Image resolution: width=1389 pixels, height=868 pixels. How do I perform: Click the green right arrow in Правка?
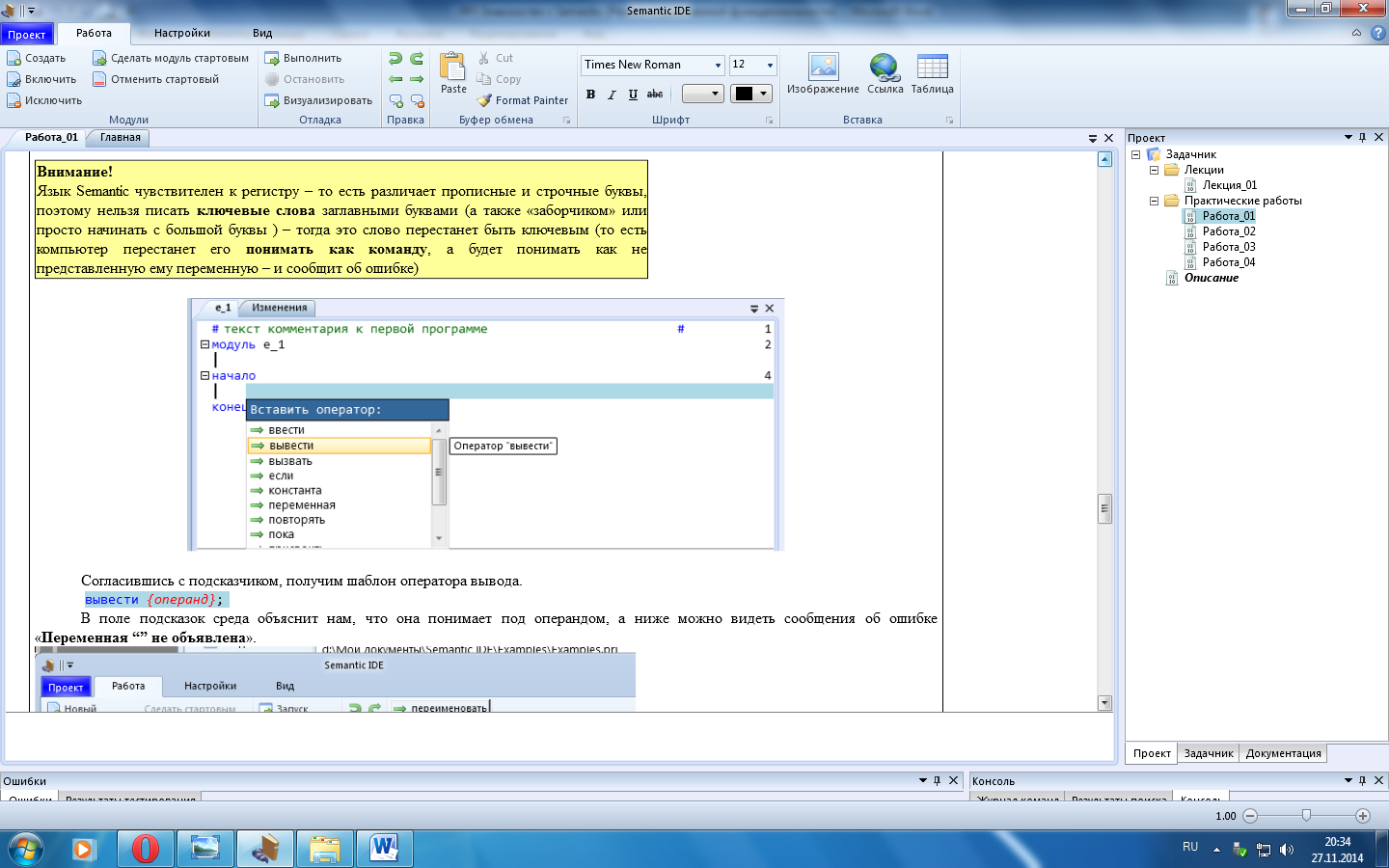[x=417, y=79]
